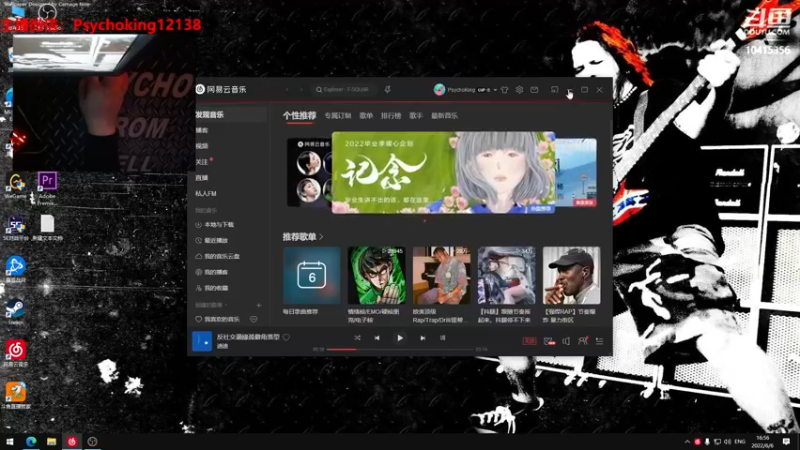Open the skin theme shirt icon
The width and height of the screenshot is (800, 450).
point(505,90)
